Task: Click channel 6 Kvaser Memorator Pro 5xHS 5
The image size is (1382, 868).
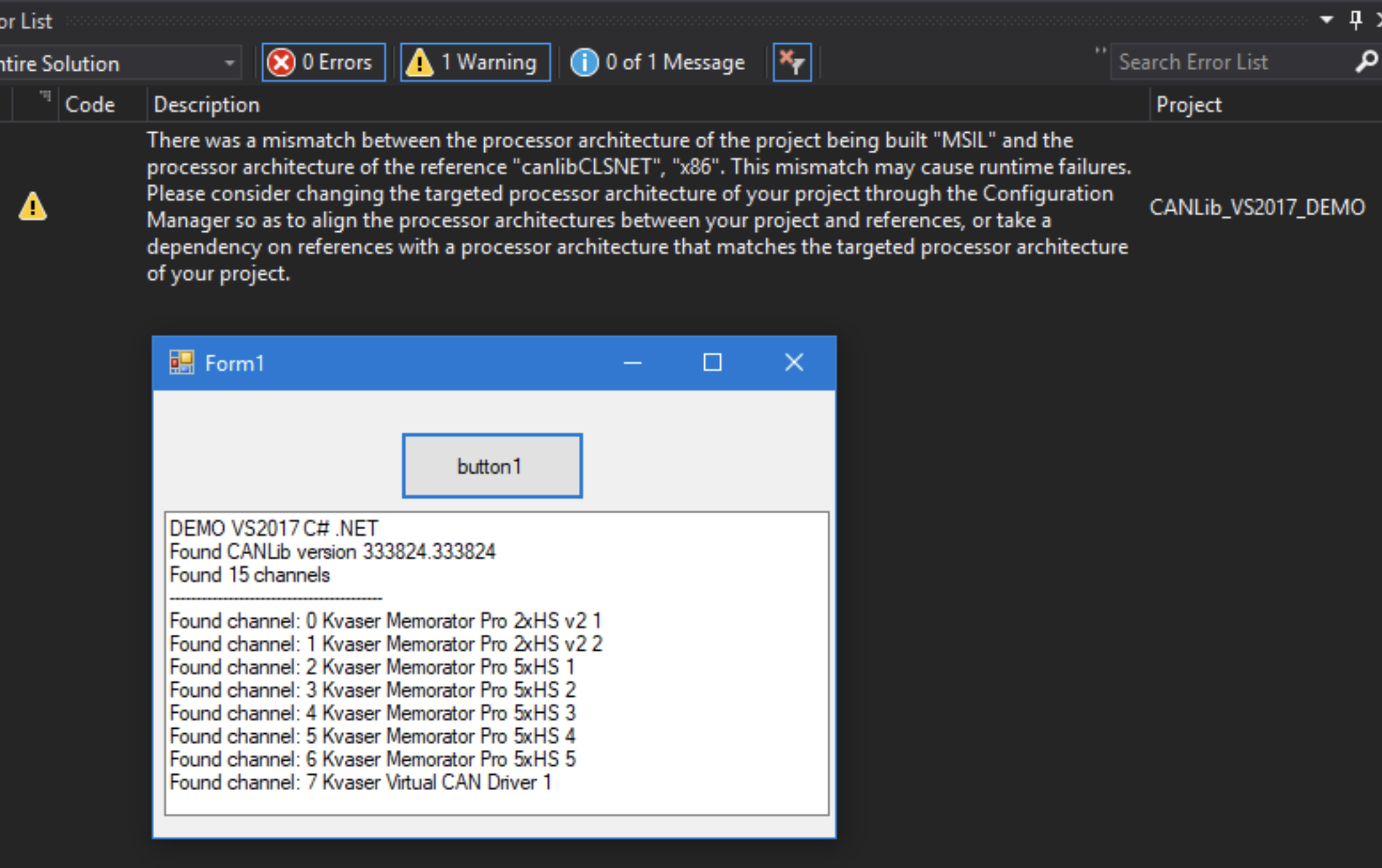Action: coord(373,759)
